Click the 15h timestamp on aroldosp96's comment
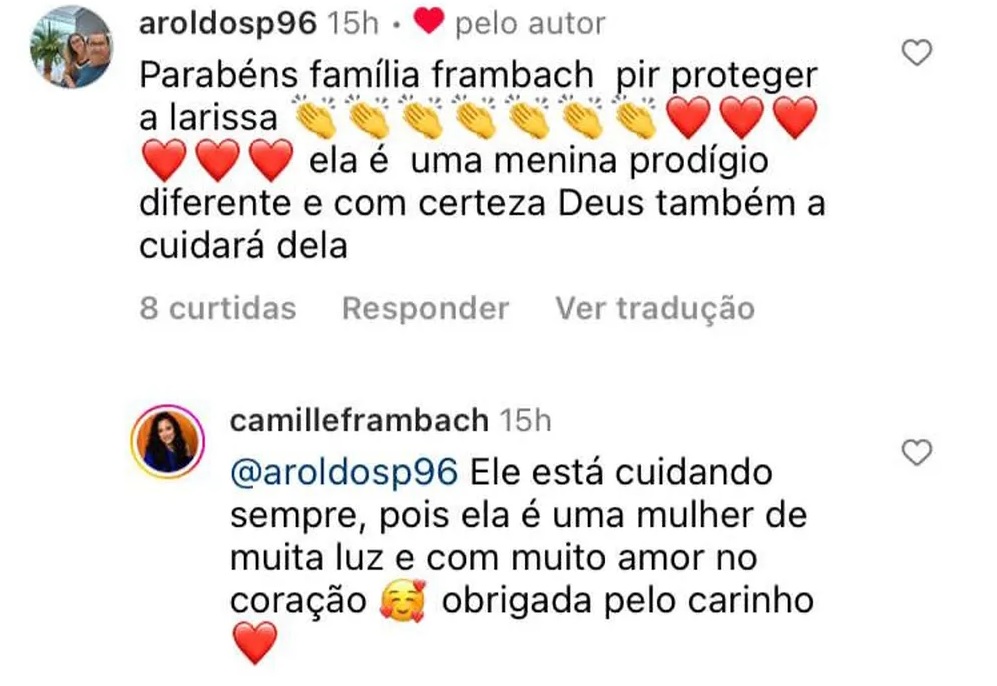Screen dimensions: 997x686 click(352, 24)
